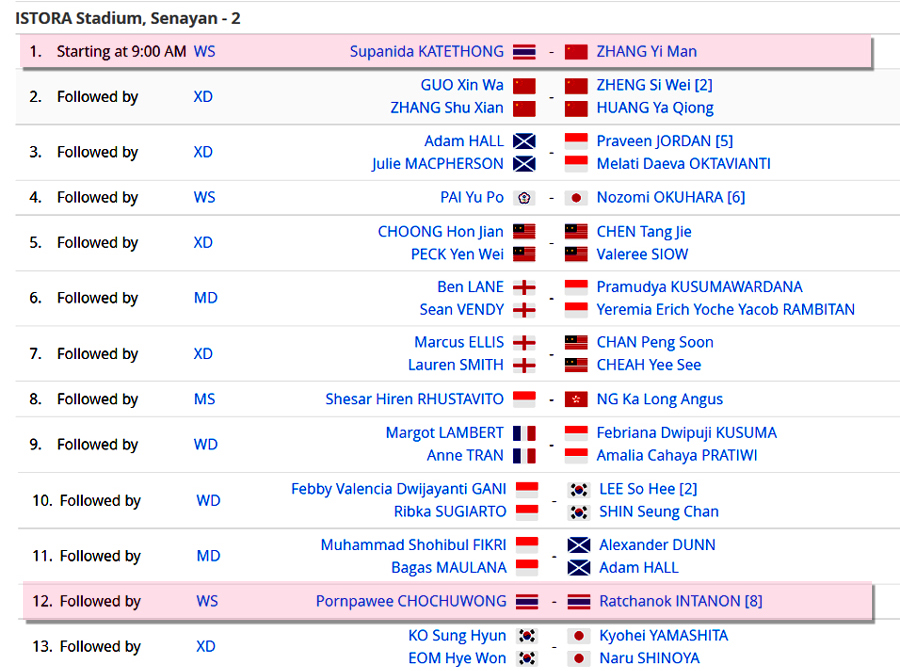Open Yeremia Erich Yoche Yacob RAMBITAN link
900x671 pixels.
[x=726, y=310]
